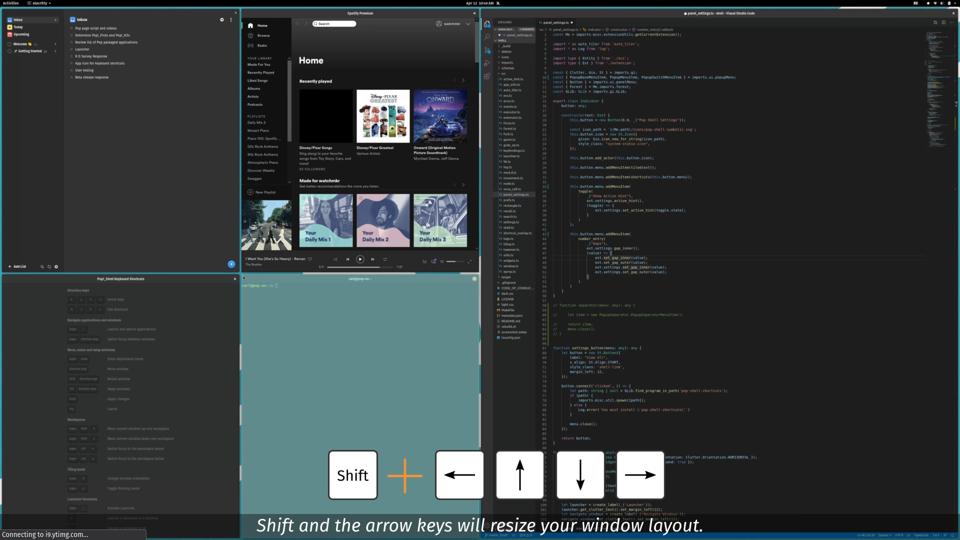Show next Made for you items in Spotify
Viewport: 960px width, 540px height.
[x=463, y=184]
